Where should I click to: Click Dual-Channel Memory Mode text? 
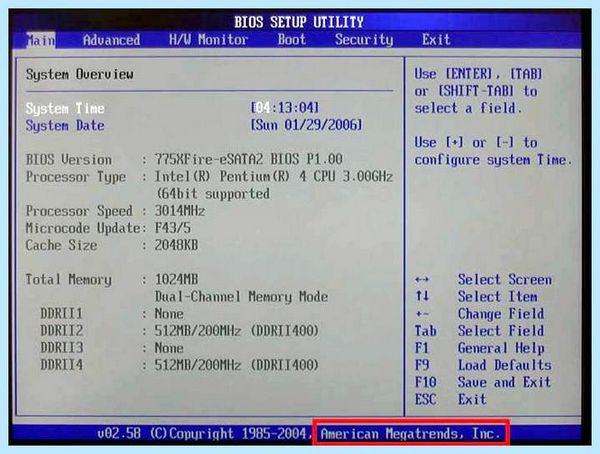point(241,297)
